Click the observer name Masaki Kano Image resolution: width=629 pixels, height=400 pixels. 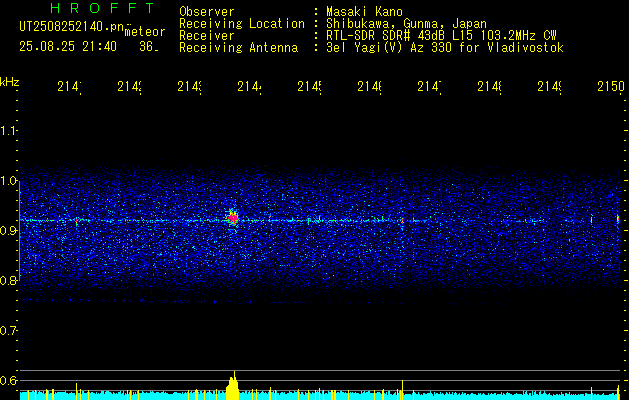364,11
